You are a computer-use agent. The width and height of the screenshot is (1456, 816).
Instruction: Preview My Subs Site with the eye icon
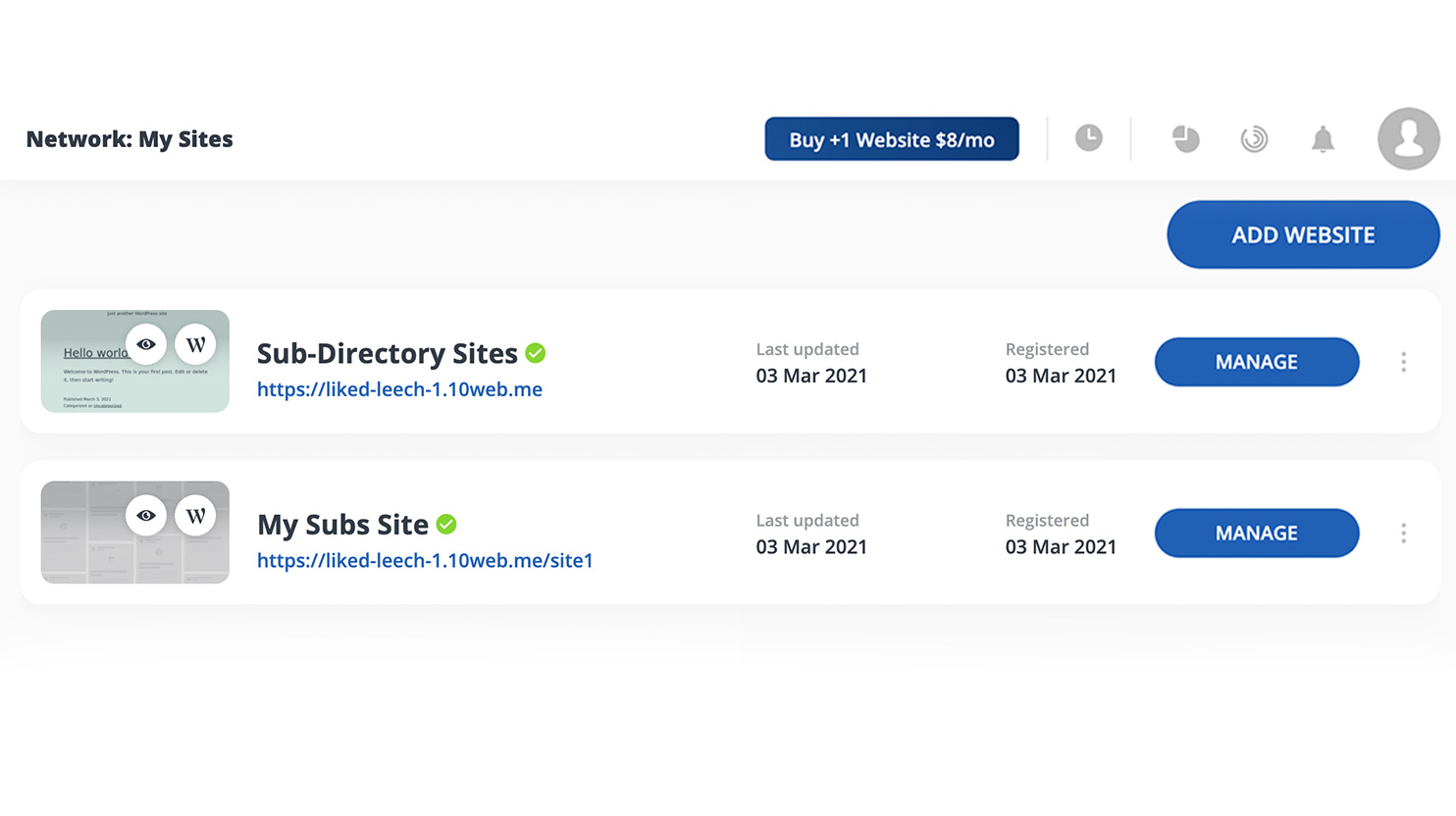(x=146, y=514)
